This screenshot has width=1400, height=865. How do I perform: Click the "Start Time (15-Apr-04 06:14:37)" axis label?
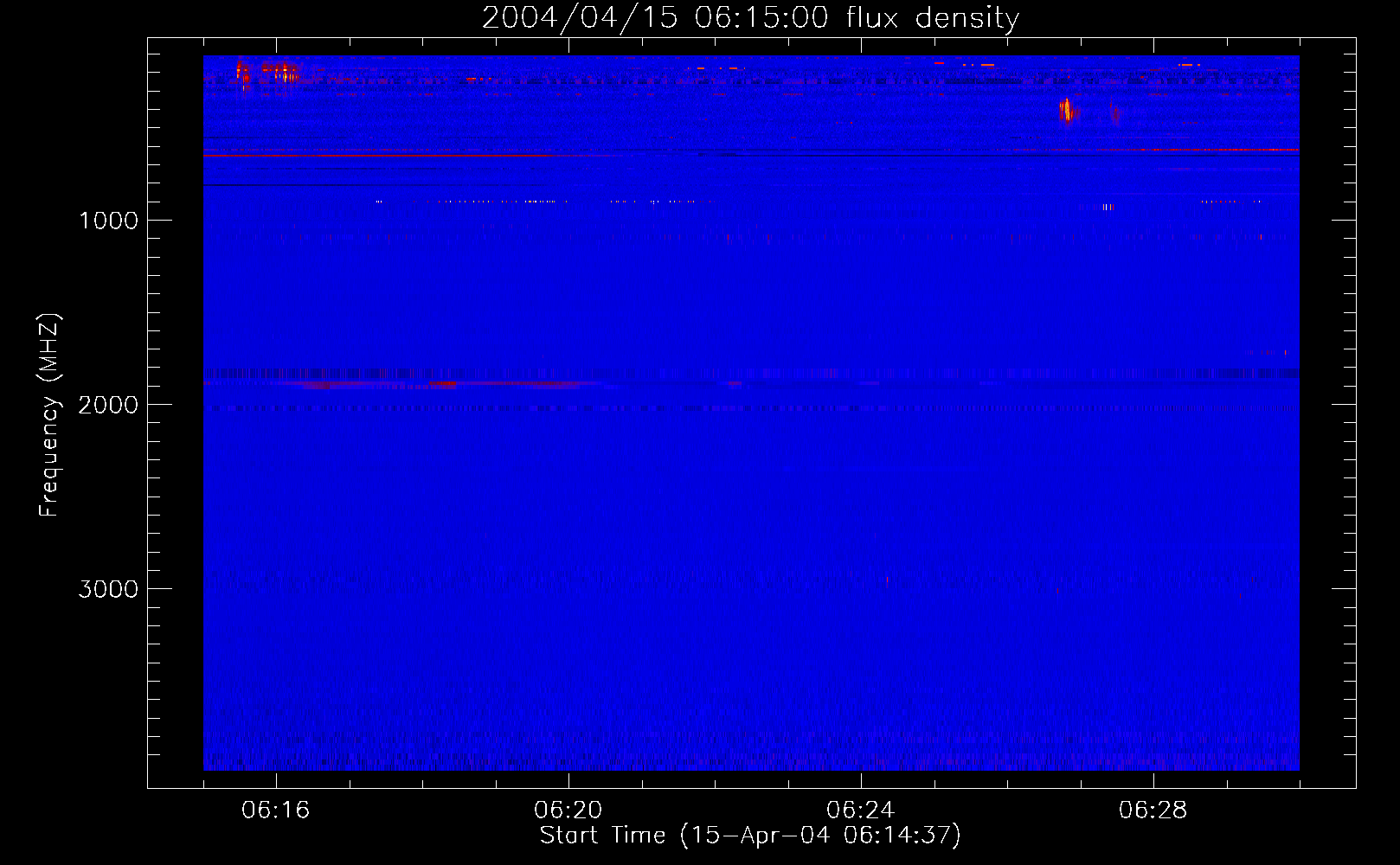(x=750, y=836)
